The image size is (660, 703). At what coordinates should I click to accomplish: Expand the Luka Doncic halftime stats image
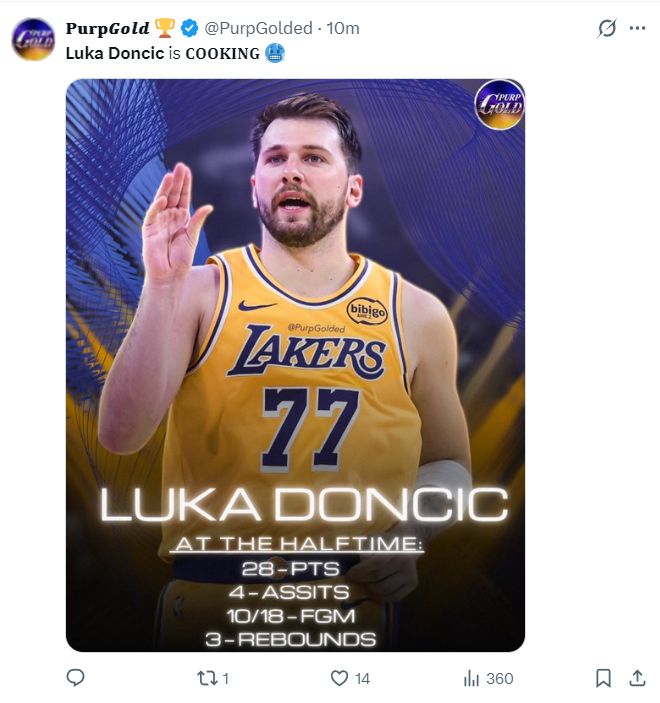295,365
